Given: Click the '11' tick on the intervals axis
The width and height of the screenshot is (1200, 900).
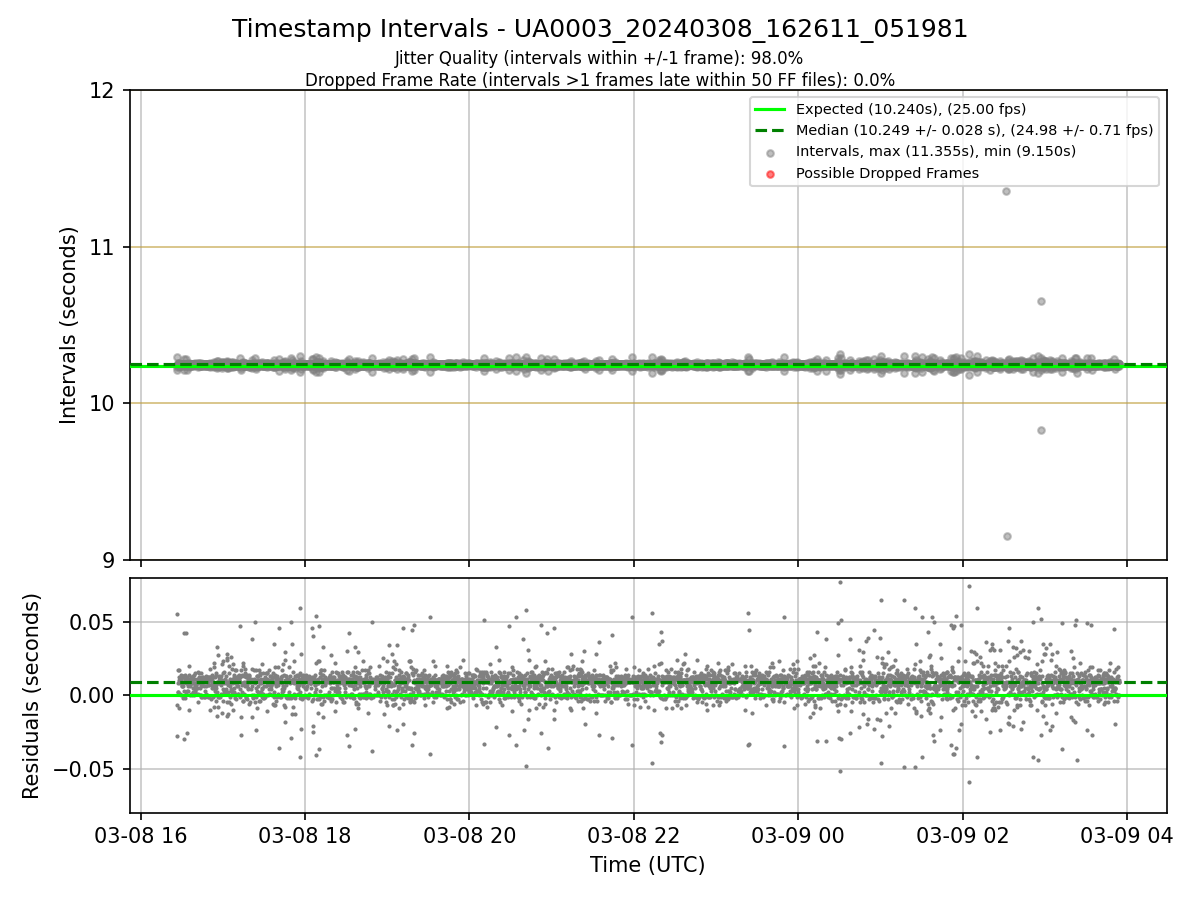Looking at the screenshot, I should (x=105, y=247).
